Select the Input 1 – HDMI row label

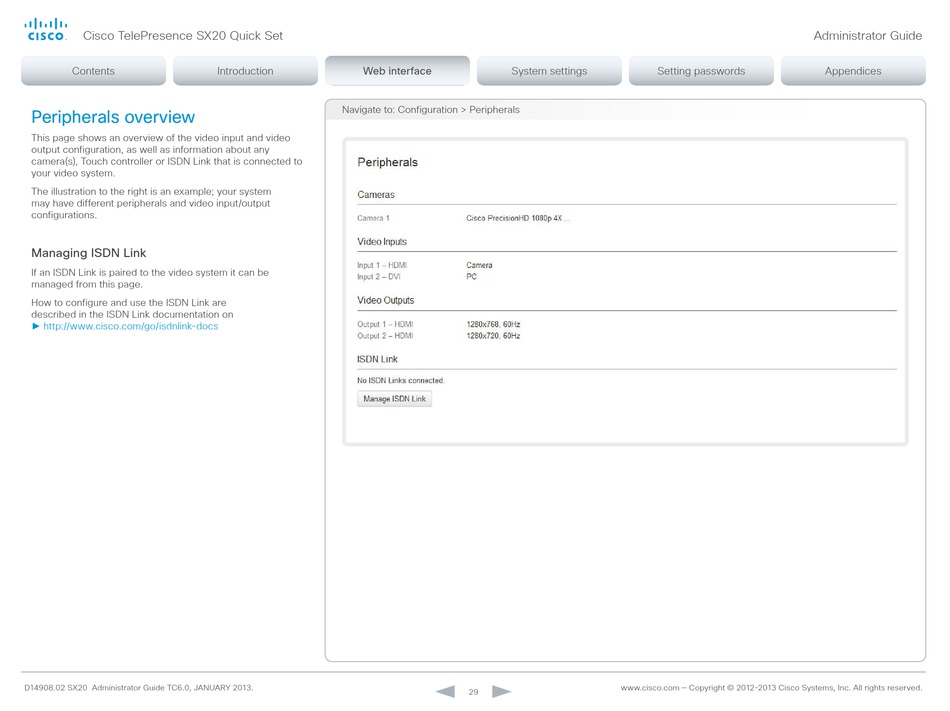(382, 265)
